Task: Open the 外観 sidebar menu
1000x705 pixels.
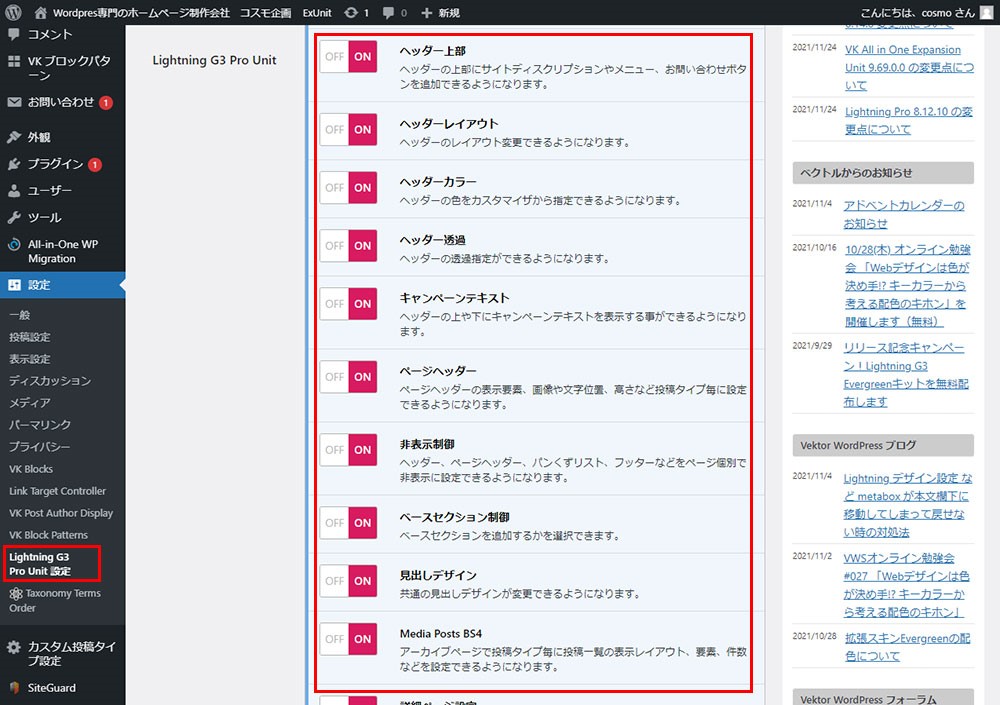Action: click(x=38, y=137)
